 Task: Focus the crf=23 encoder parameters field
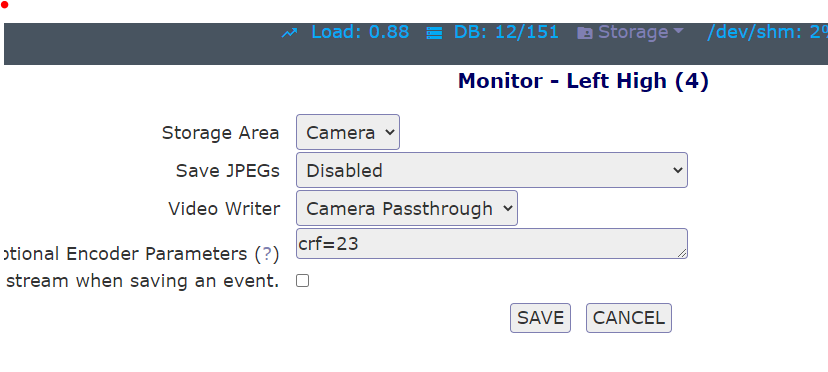[x=492, y=244]
